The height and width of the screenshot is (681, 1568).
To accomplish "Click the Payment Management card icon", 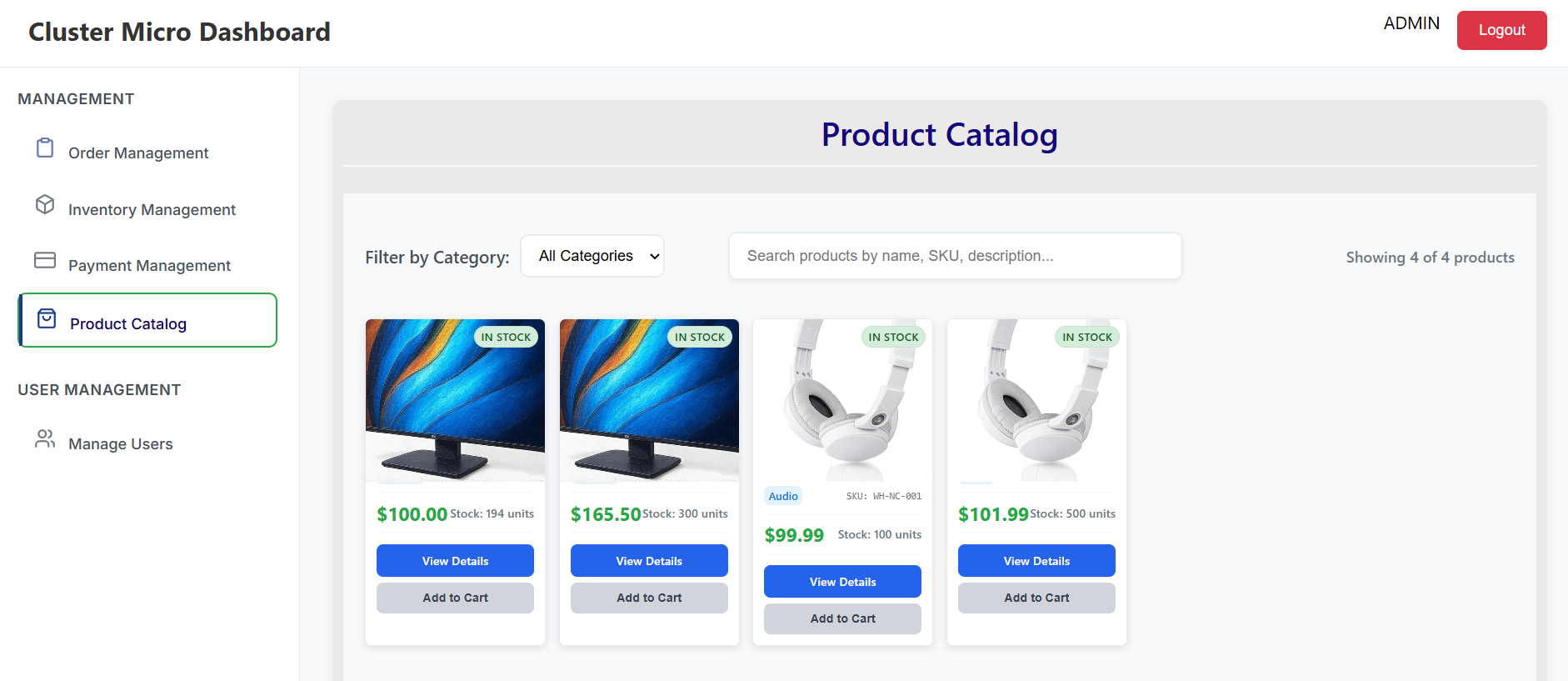I will [x=44, y=260].
